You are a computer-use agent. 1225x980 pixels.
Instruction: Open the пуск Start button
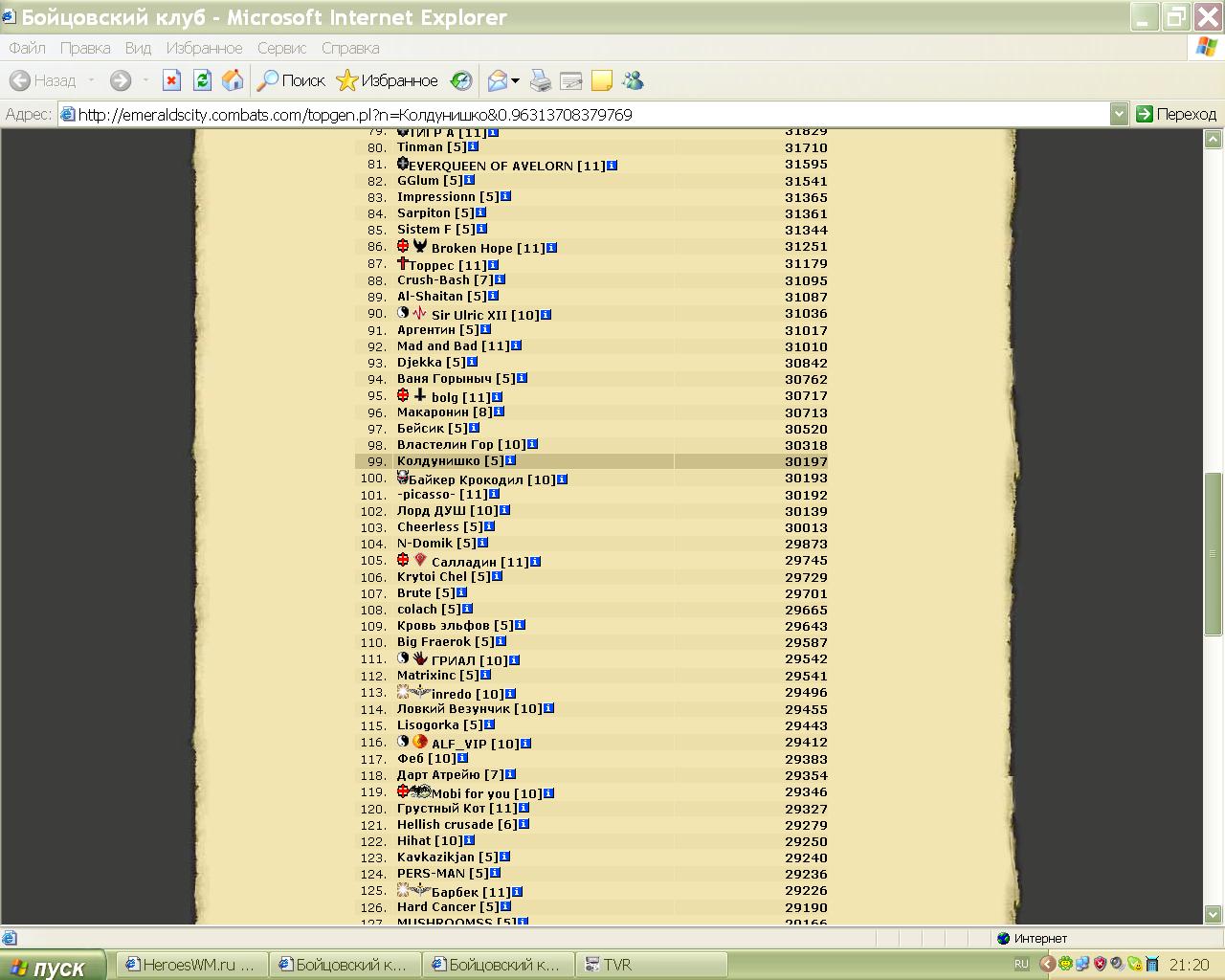[x=54, y=966]
